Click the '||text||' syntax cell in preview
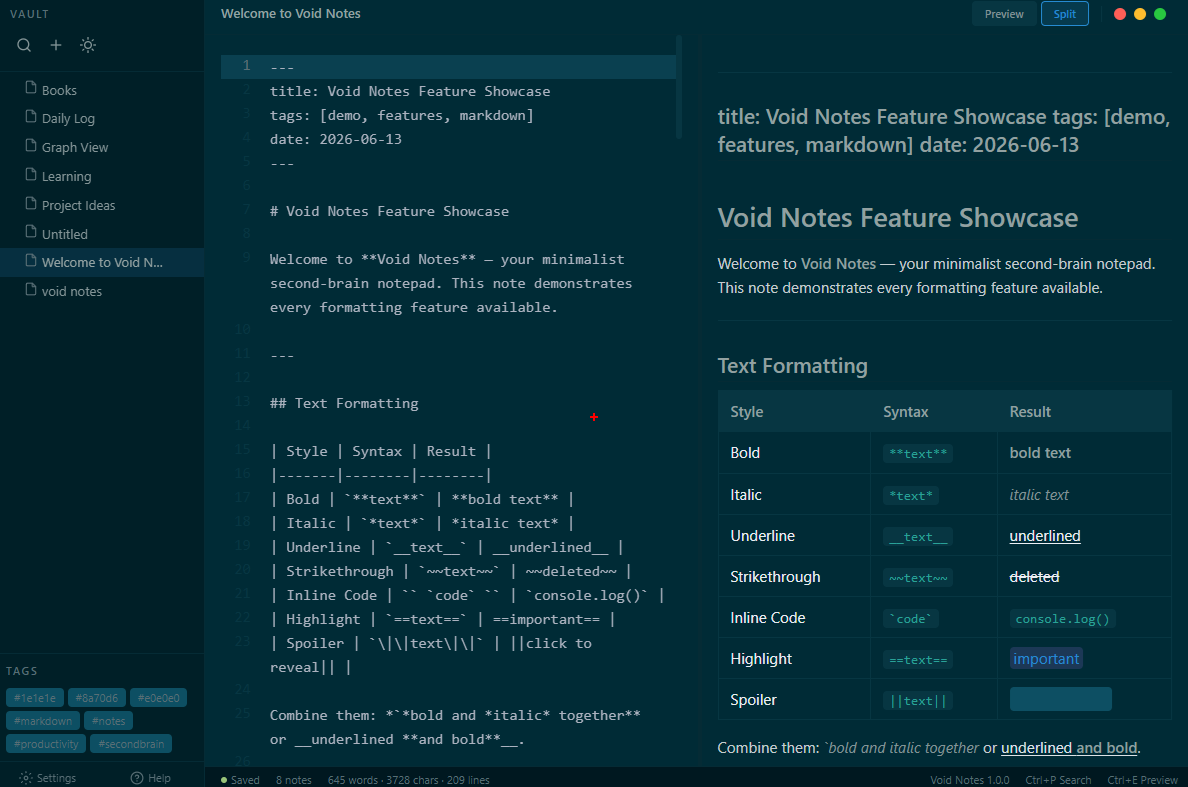The width and height of the screenshot is (1188, 787). tap(918, 701)
